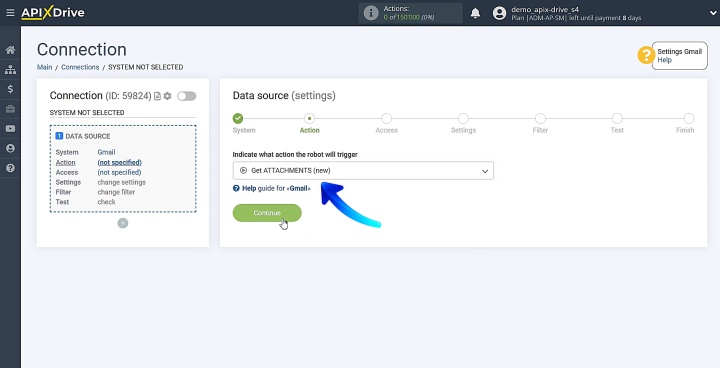Open notifications bell
Image resolution: width=720 pixels, height=368 pixels.
(x=475, y=13)
